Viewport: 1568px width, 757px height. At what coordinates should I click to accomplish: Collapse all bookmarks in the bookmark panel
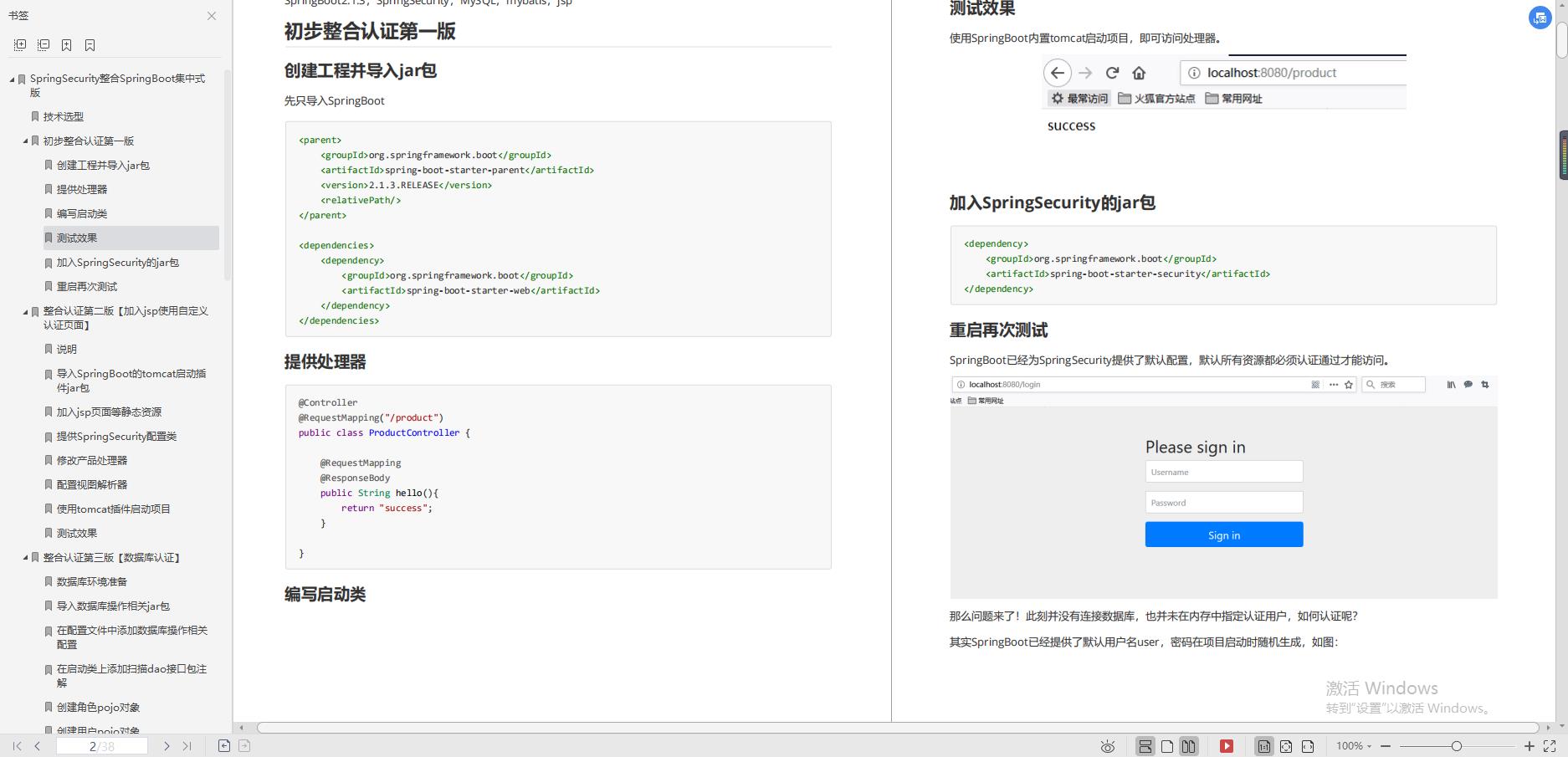(x=44, y=45)
